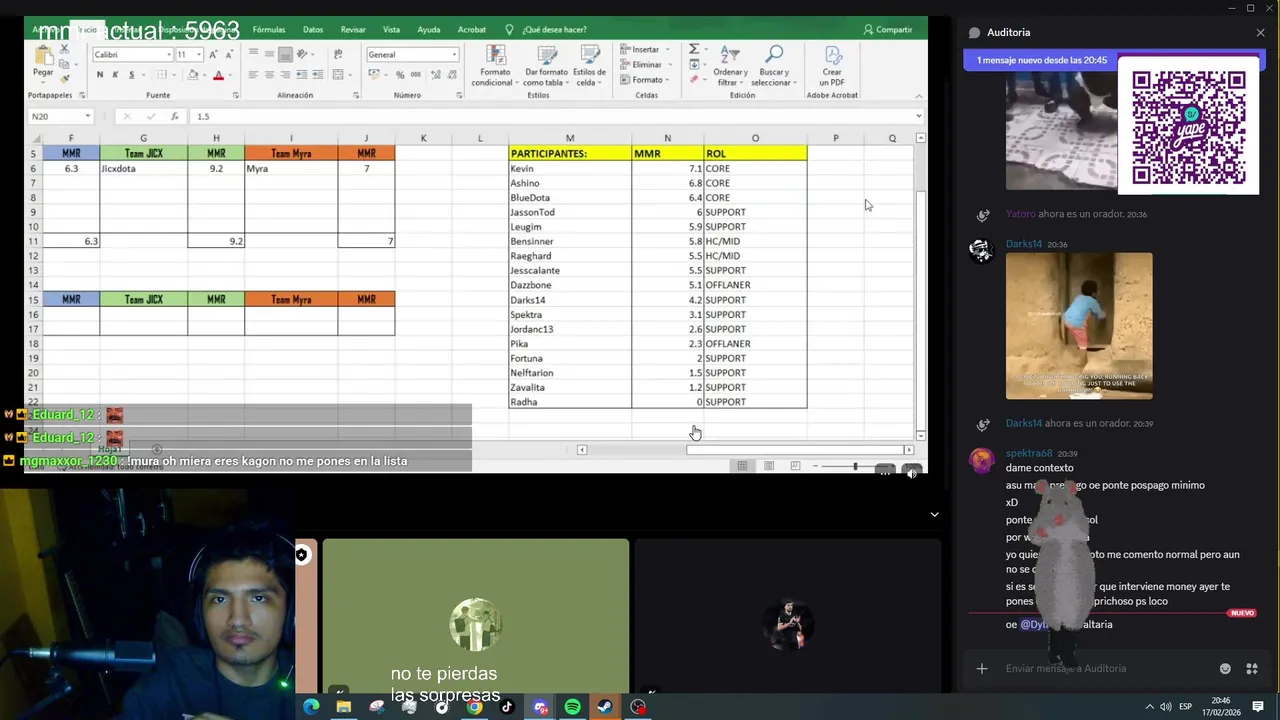Open font size 11 dropdown
1280x720 pixels.
(x=198, y=55)
